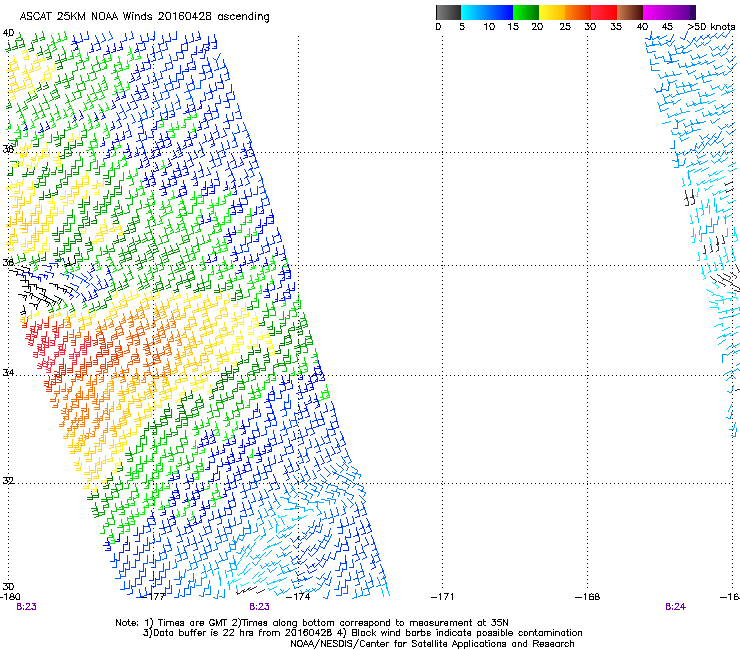Image resolution: width=740 pixels, height=650 pixels.
Task: Click the legend label 35
Action: (616, 27)
